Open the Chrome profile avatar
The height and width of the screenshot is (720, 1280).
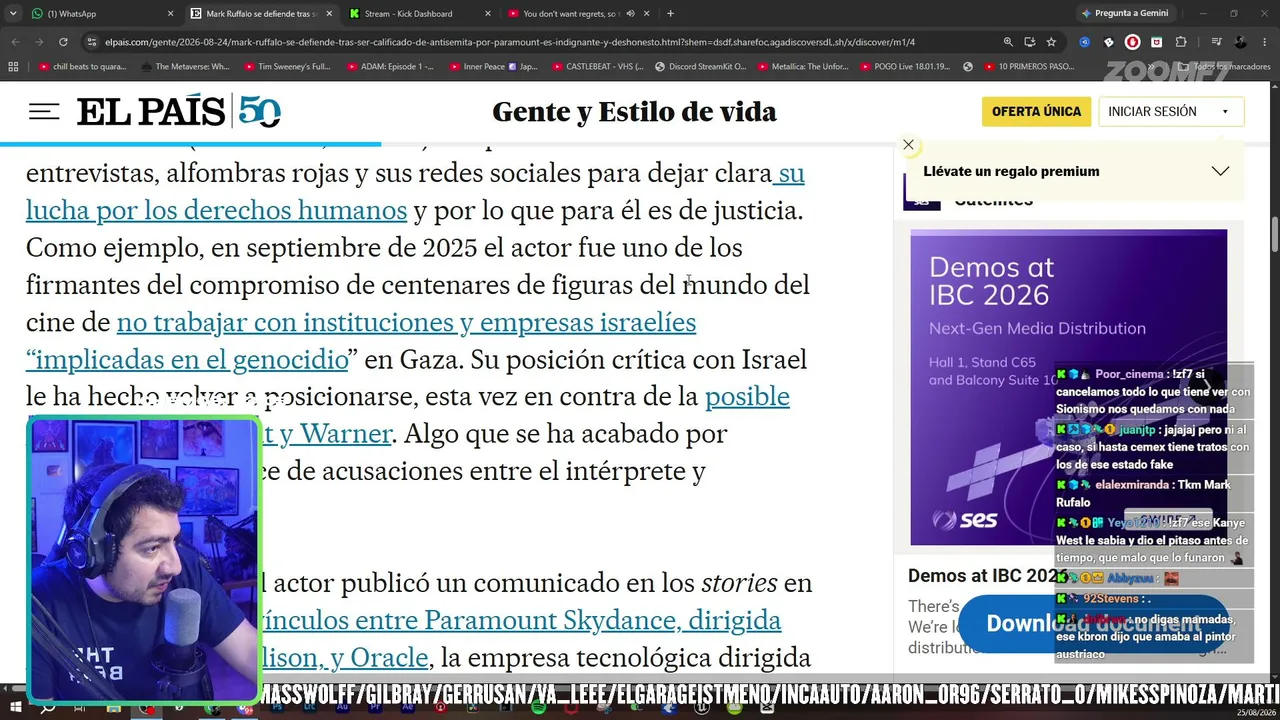(1240, 42)
